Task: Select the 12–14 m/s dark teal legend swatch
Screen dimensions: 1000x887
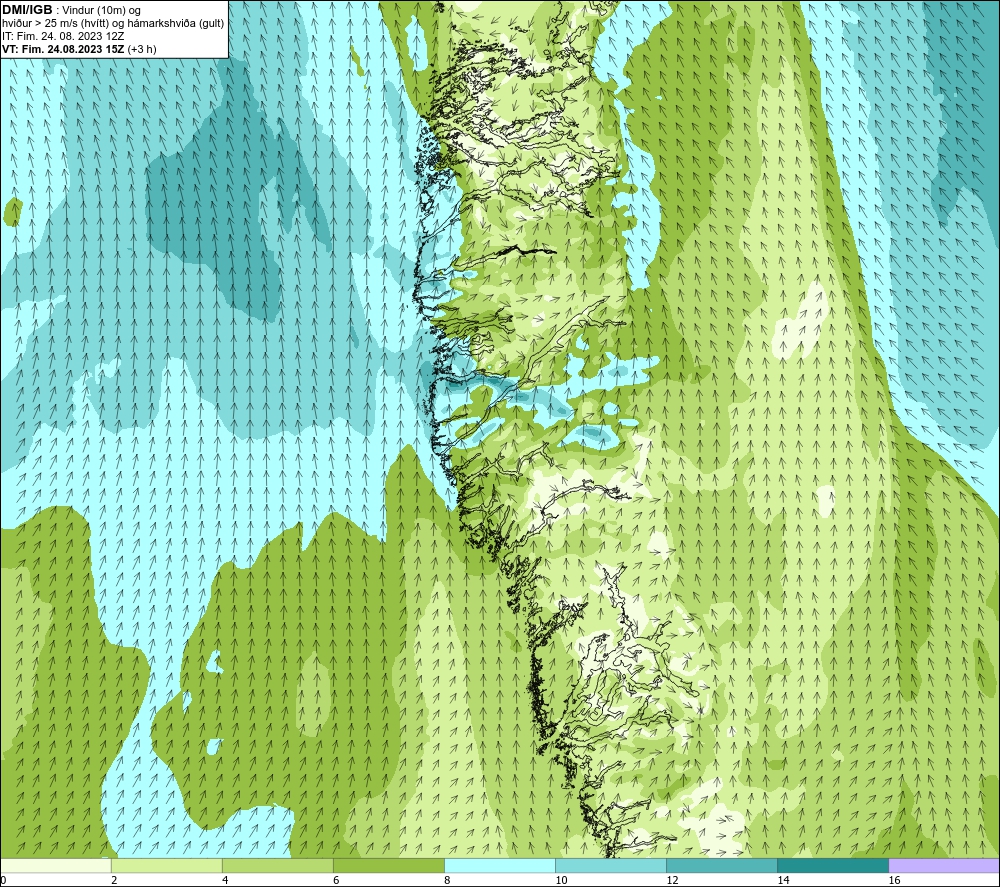Action: (721, 865)
